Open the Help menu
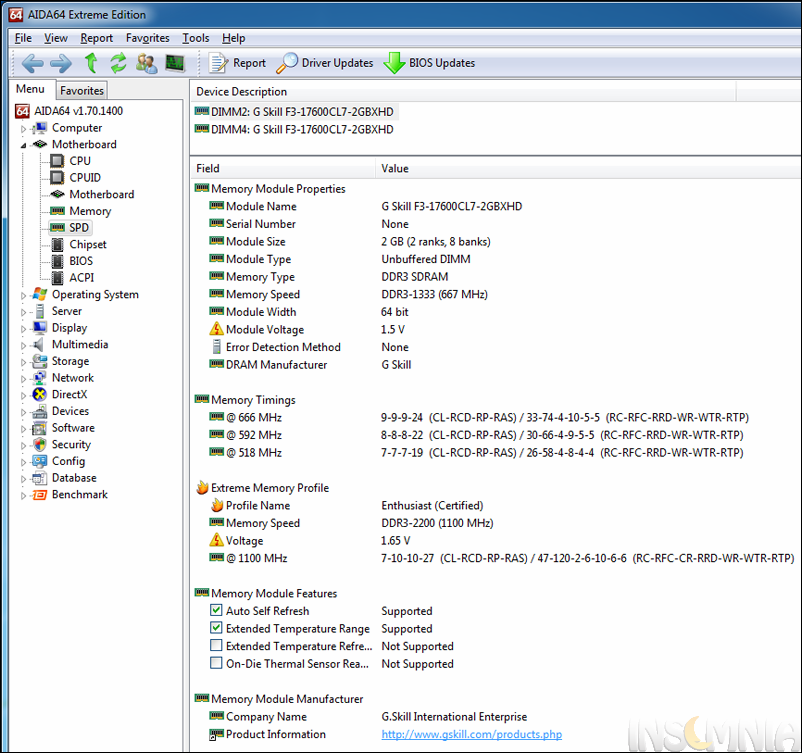The height and width of the screenshot is (753, 802). (x=233, y=38)
